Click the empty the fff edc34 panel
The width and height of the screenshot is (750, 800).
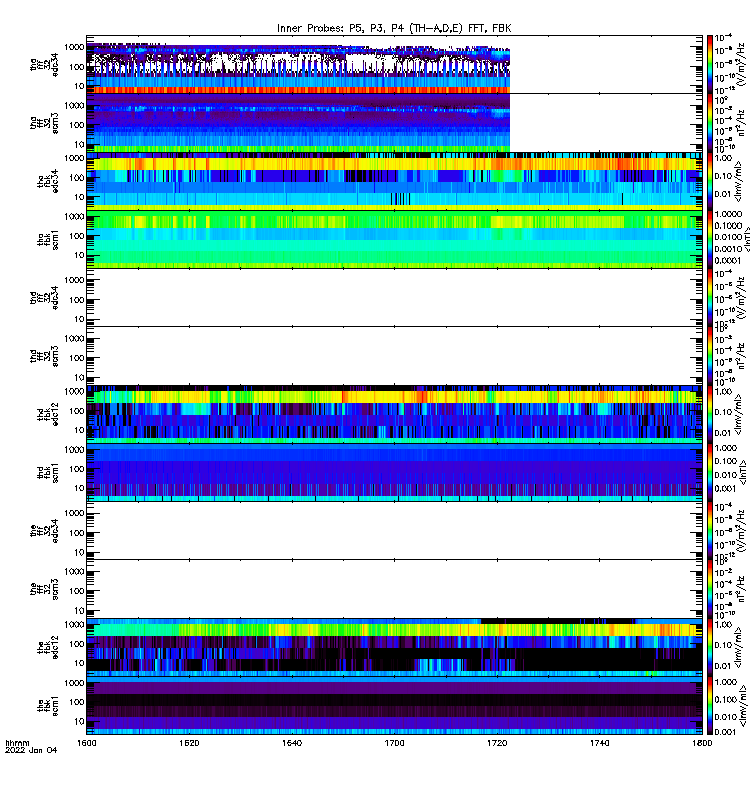394,531
